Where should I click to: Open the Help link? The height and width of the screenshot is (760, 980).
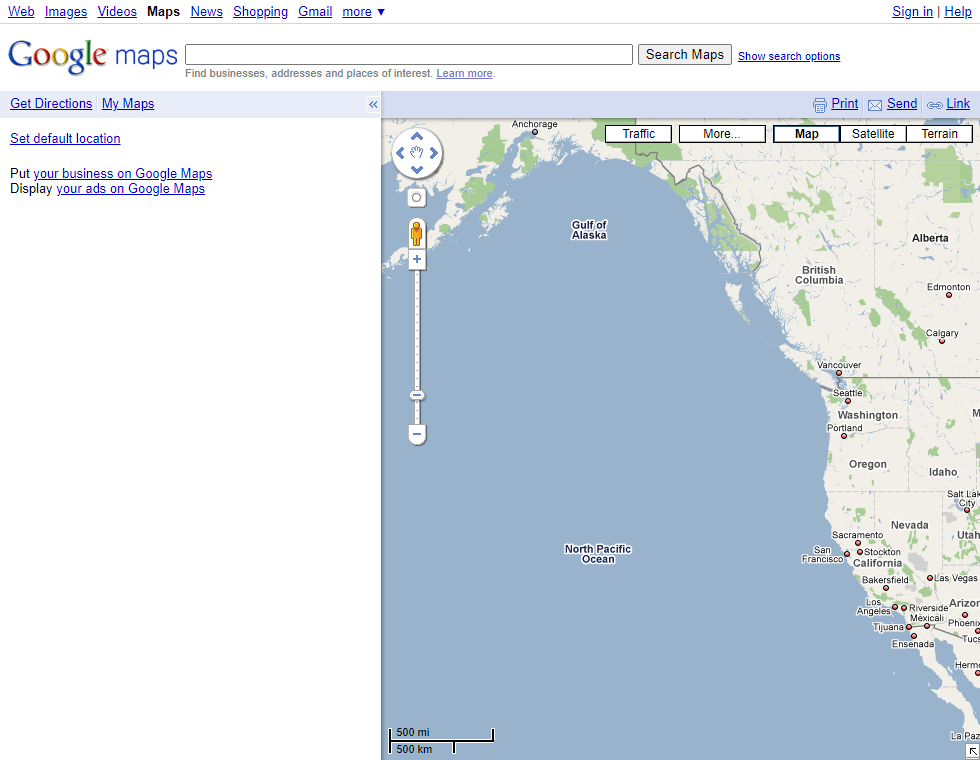point(958,12)
